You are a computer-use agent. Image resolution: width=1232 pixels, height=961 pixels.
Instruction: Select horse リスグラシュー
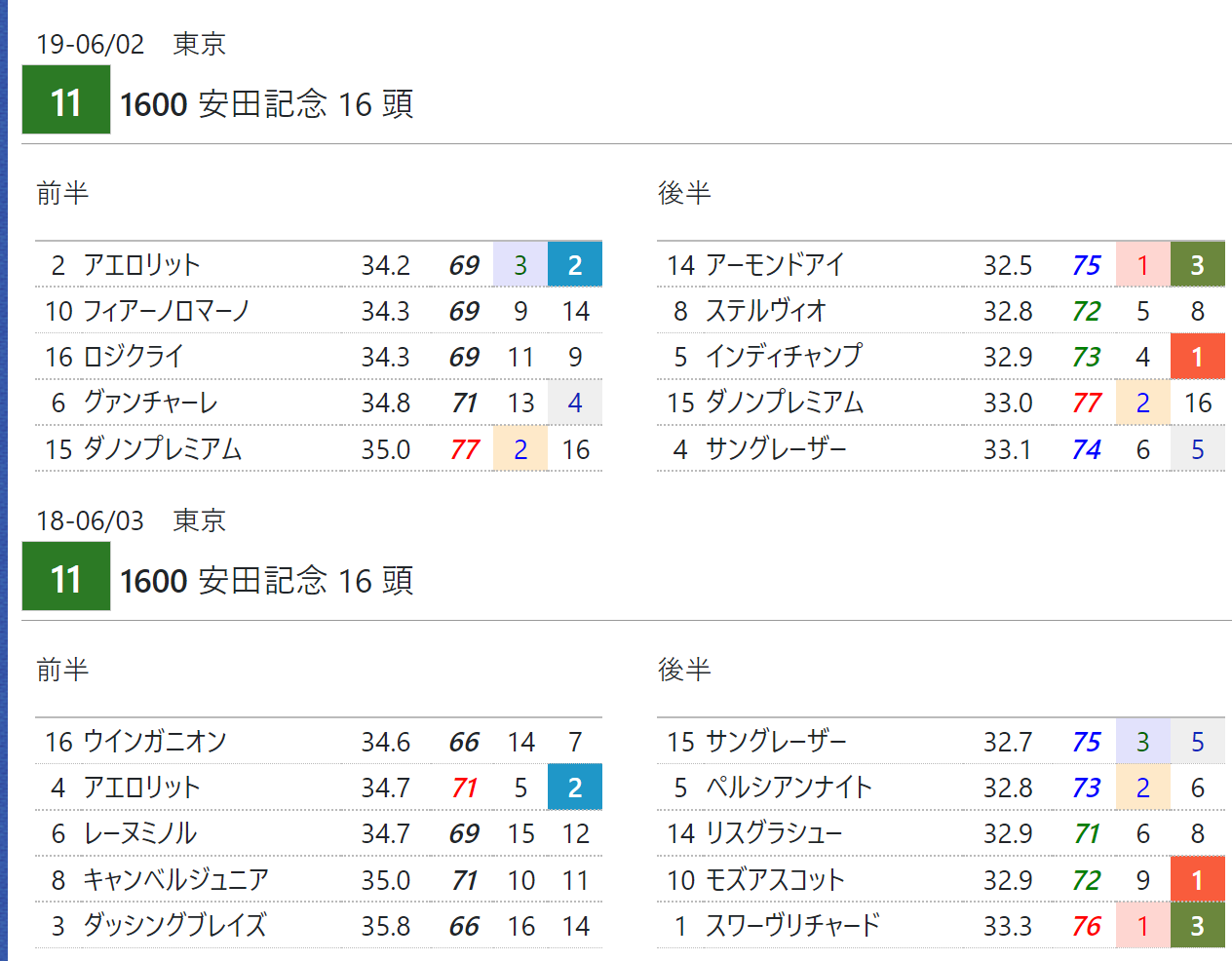pos(774,833)
